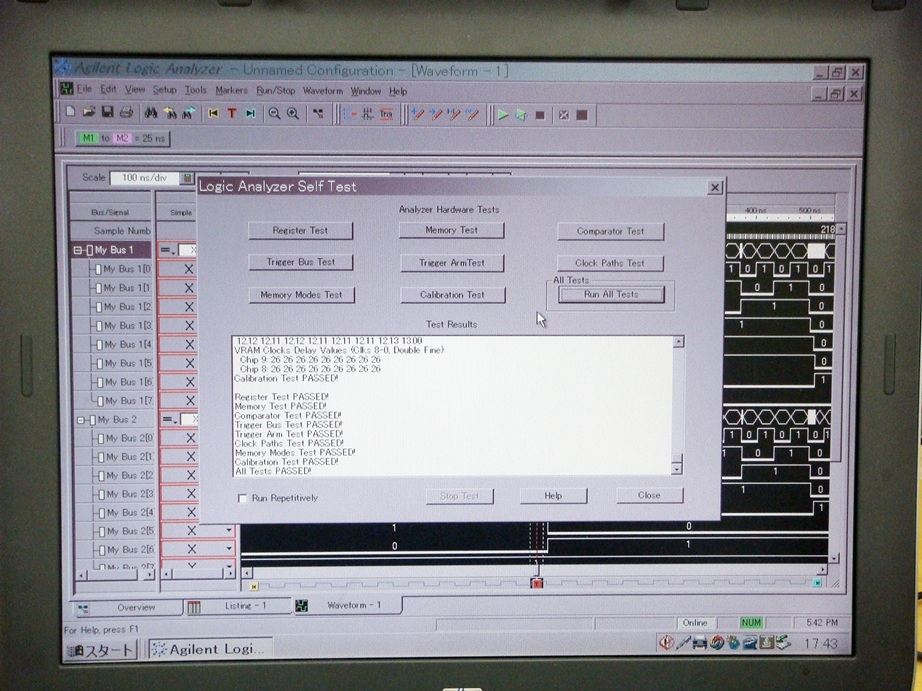Click Help in the Self Test dialog
922x691 pixels.
pos(553,496)
